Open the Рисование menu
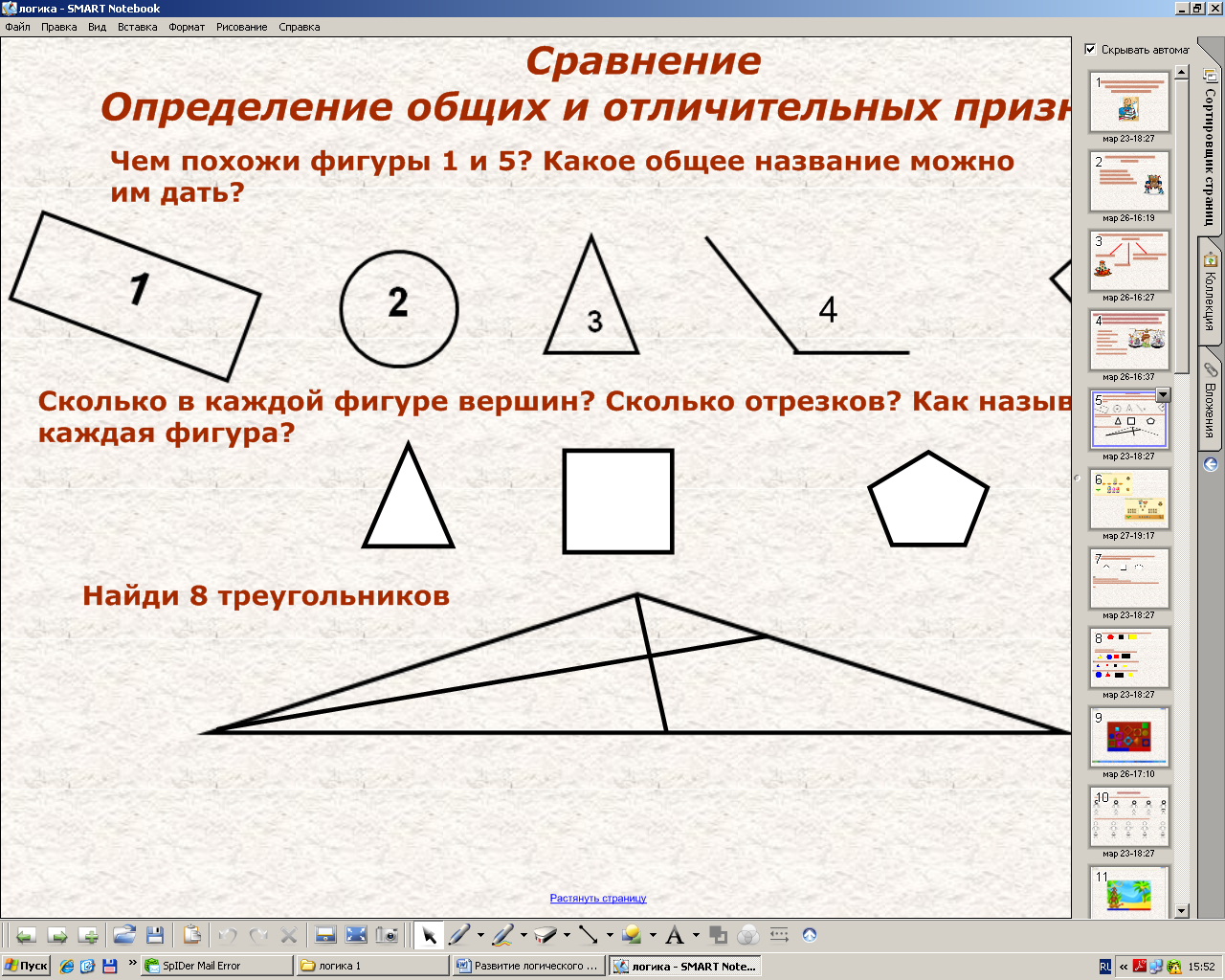This screenshot has width=1225, height=980. pyautogui.click(x=242, y=27)
